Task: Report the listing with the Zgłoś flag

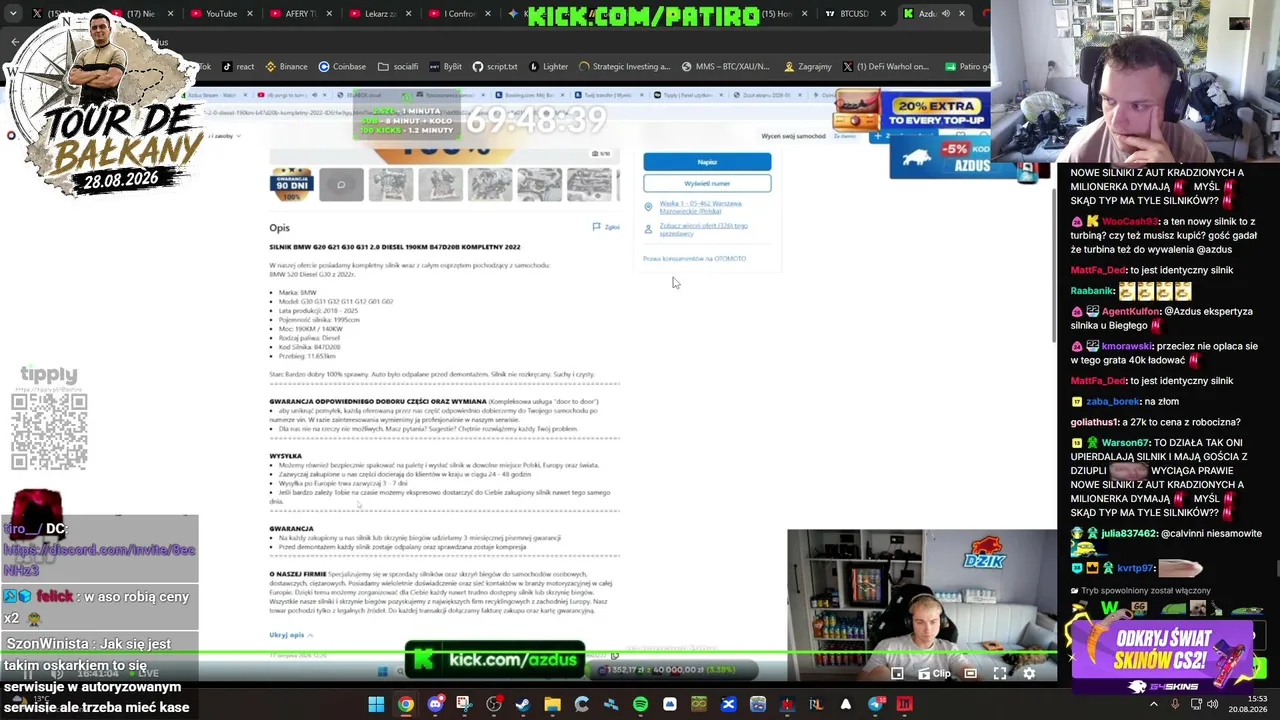Action: [x=606, y=227]
